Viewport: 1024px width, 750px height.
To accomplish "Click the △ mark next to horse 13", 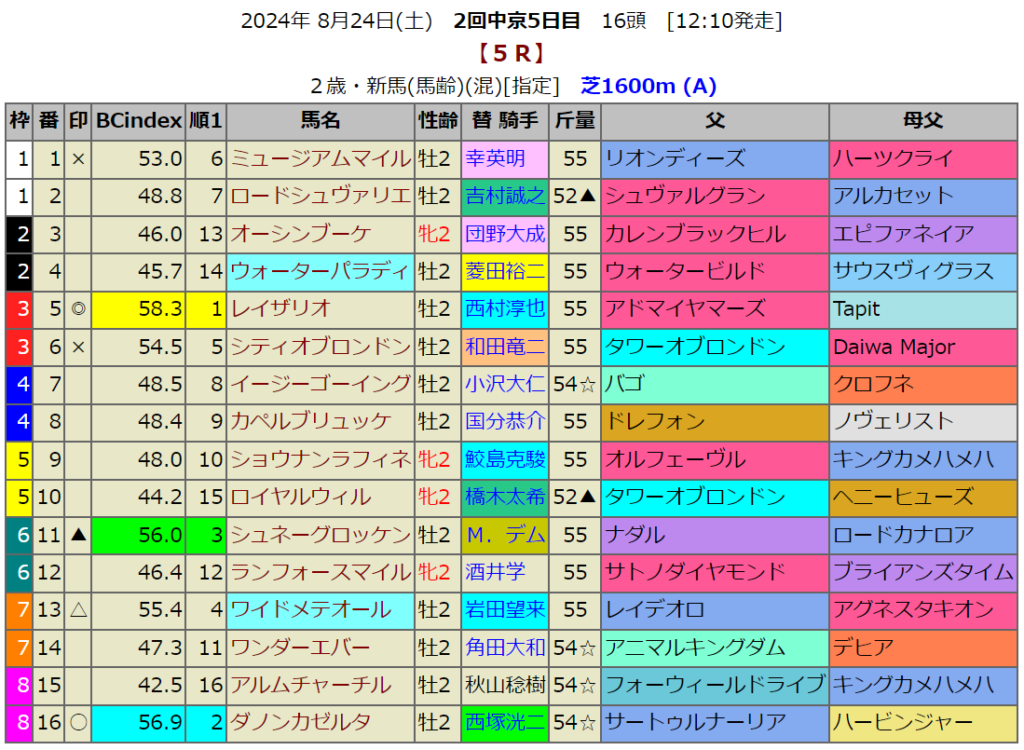I will point(78,610).
